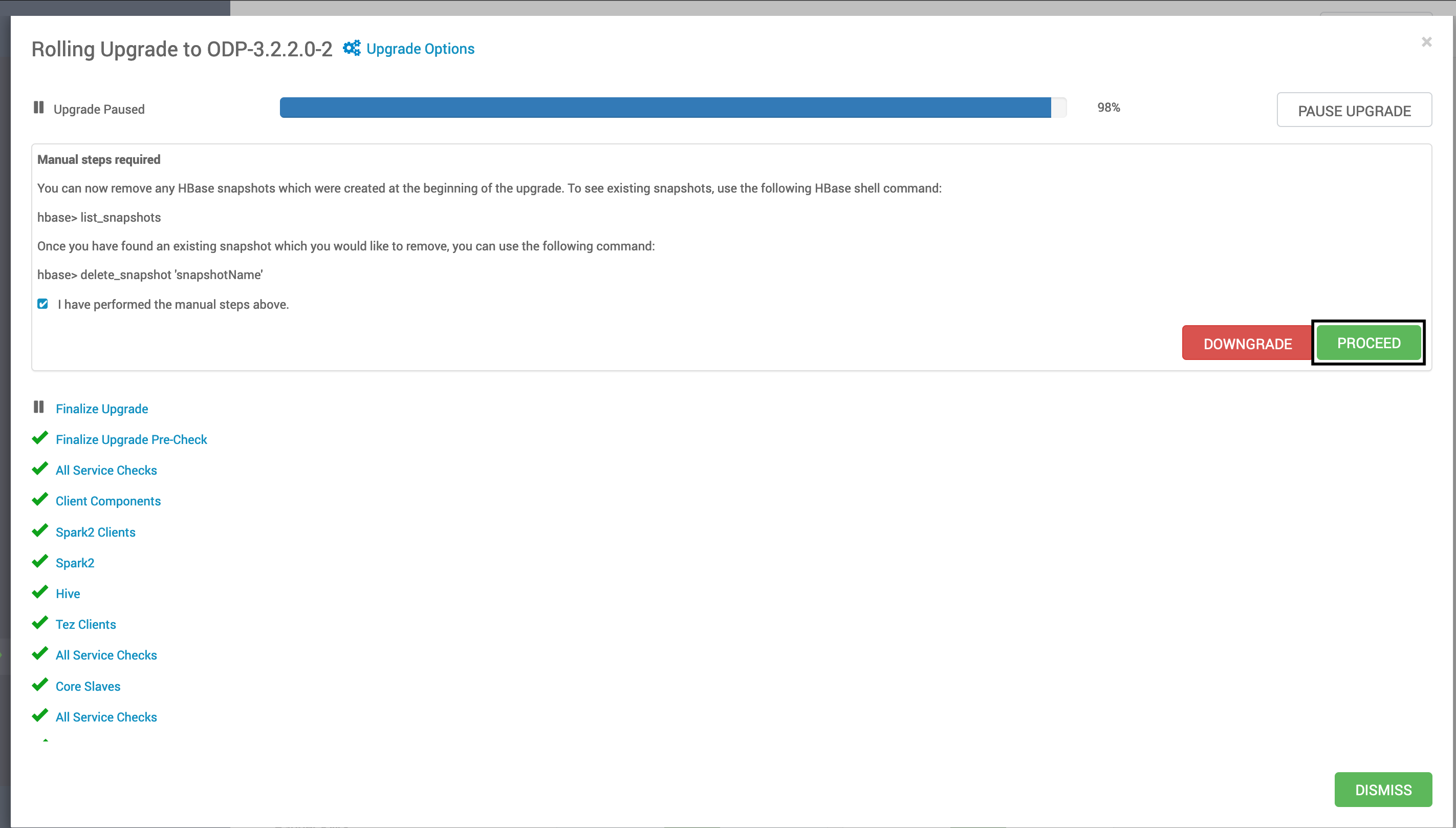Viewport: 1456px width, 828px height.
Task: Open the Spark2 step details
Action: coord(75,563)
